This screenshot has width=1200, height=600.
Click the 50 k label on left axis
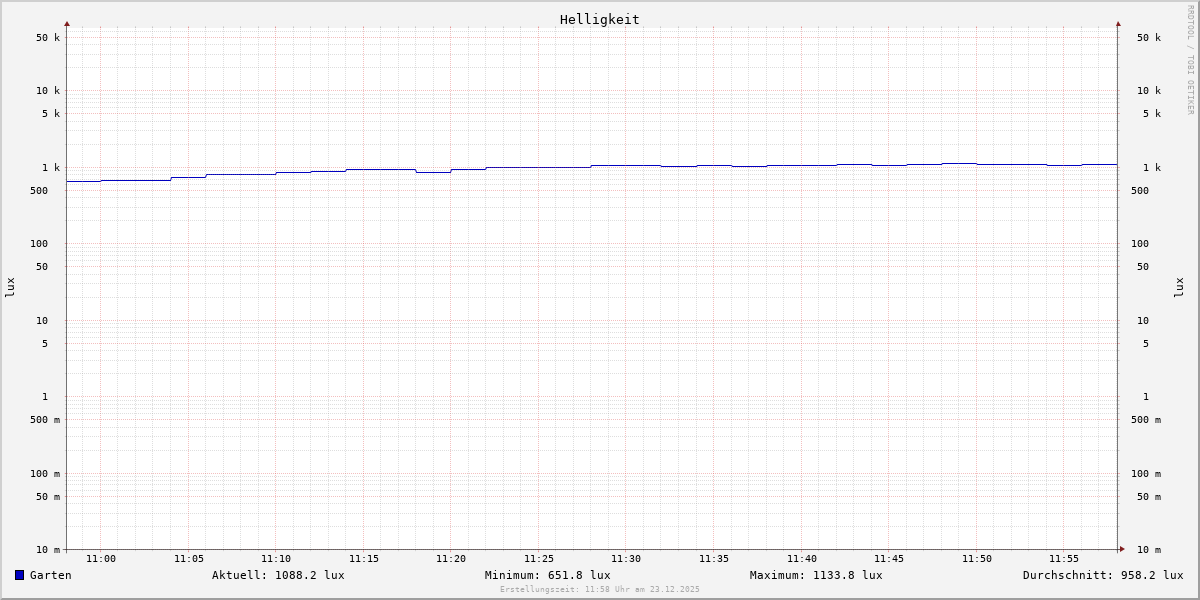tap(48, 38)
